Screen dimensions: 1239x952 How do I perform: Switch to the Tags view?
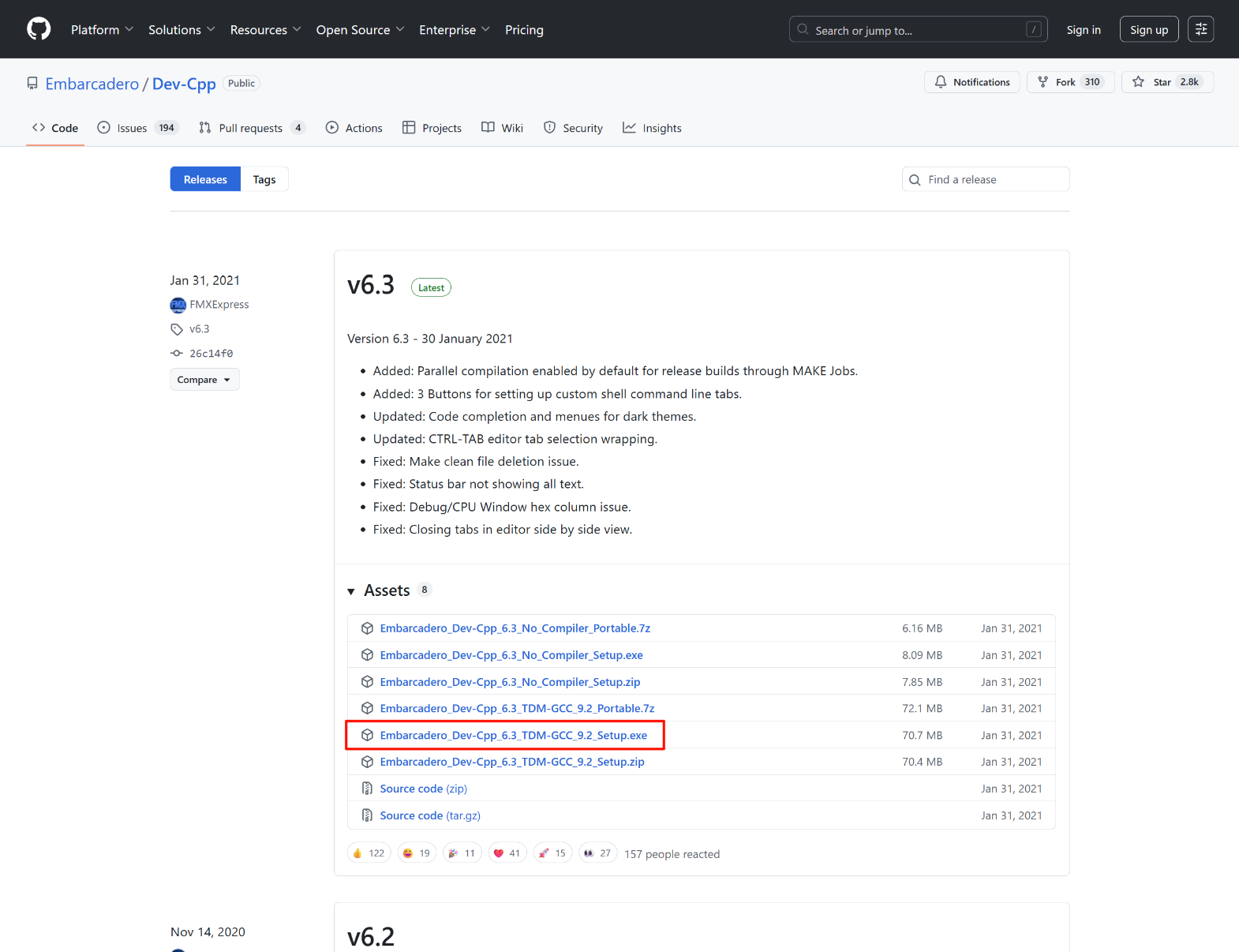click(x=264, y=179)
